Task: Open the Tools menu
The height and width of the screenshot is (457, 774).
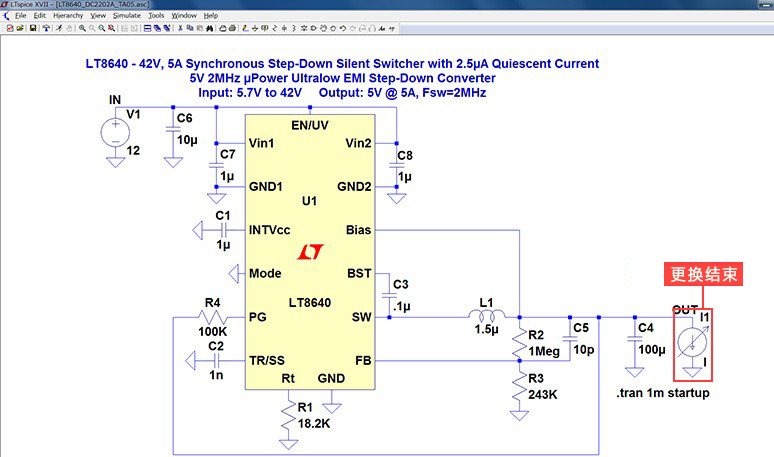Action: (156, 16)
